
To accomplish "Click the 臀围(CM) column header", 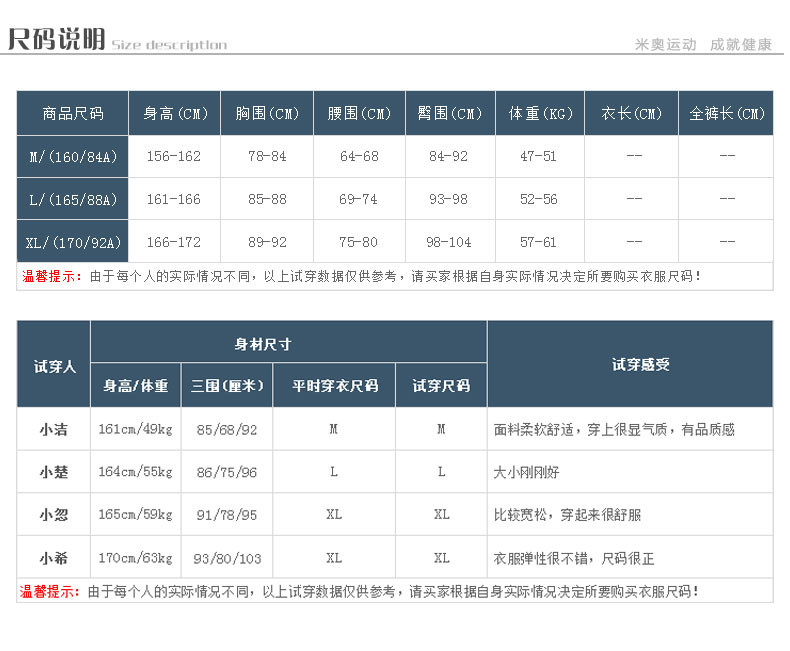I will 450,114.
